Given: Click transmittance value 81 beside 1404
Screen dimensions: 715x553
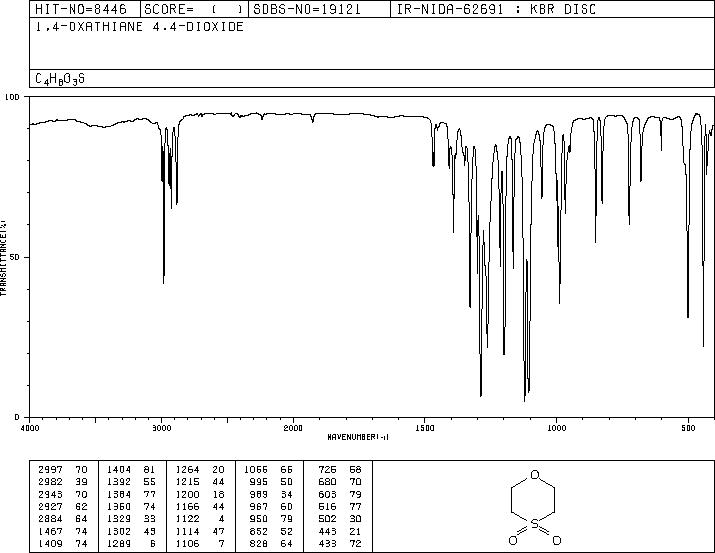Looking at the screenshot, I should pyautogui.click(x=150, y=470).
